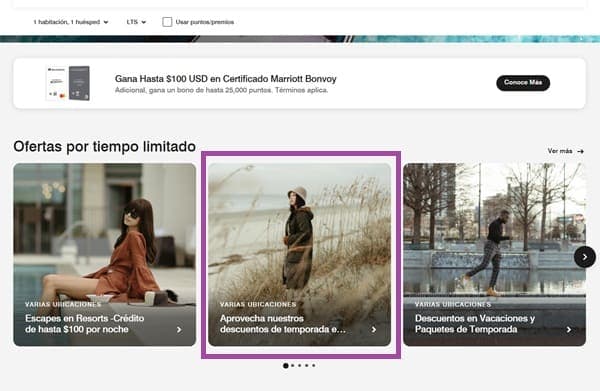Click chevron on 'Escapes en Resorts' card
This screenshot has height=391, width=600.
[x=179, y=329]
